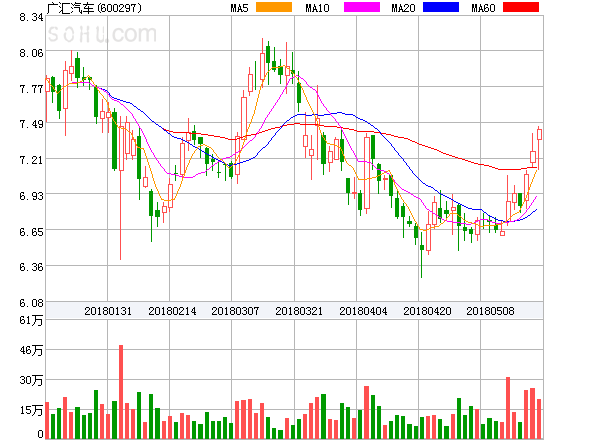Click the 46万 volume axis label

point(31,350)
